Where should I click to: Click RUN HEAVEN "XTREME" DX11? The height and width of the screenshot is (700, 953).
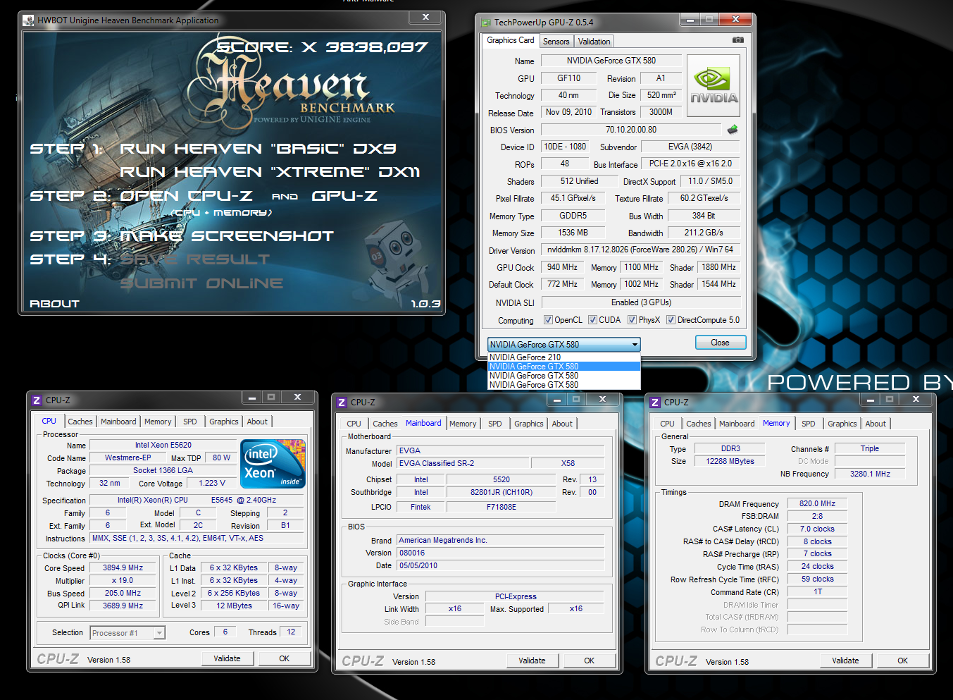270,172
